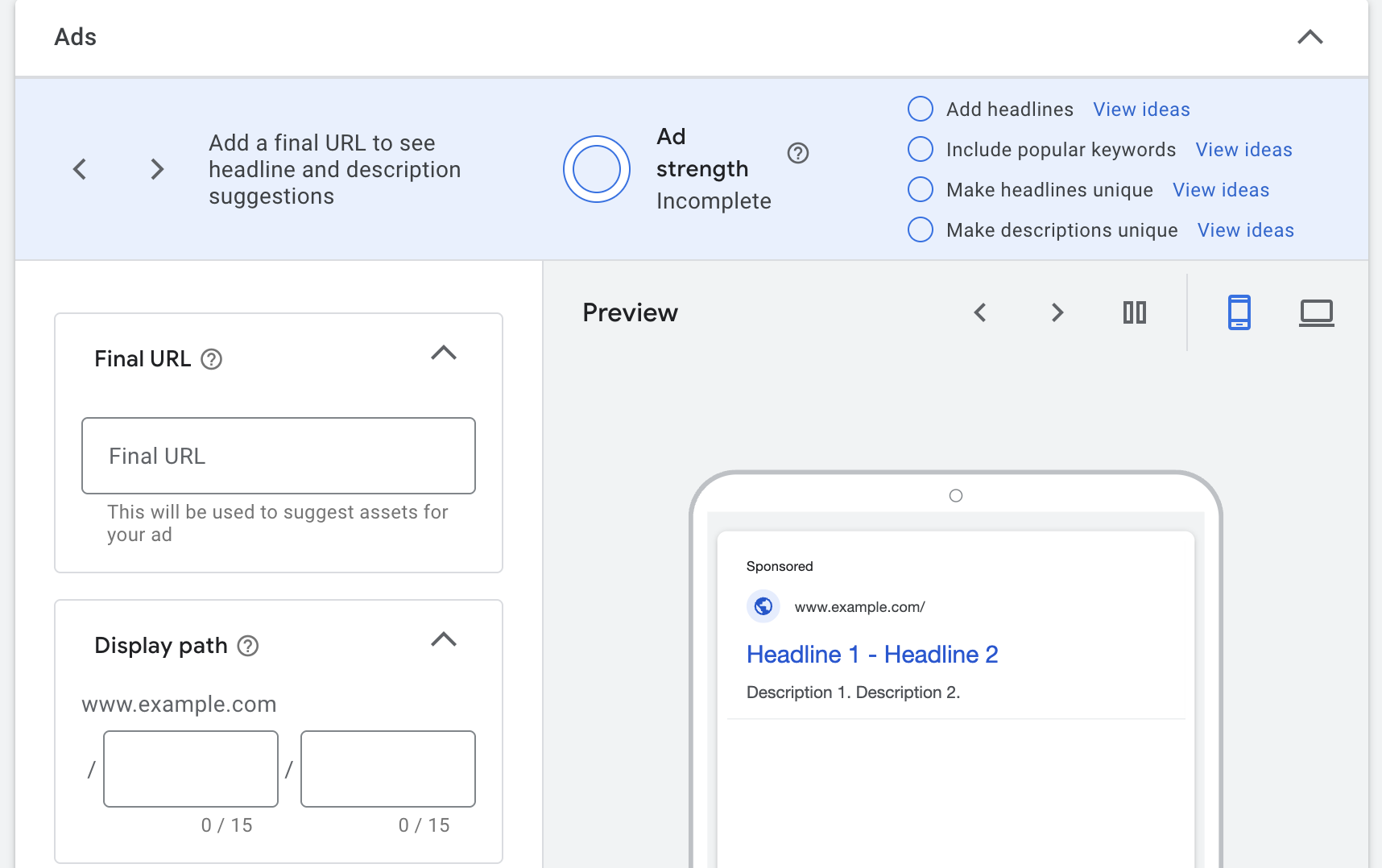Open View ideas for Add headlines
This screenshot has width=1382, height=868.
pos(1141,110)
